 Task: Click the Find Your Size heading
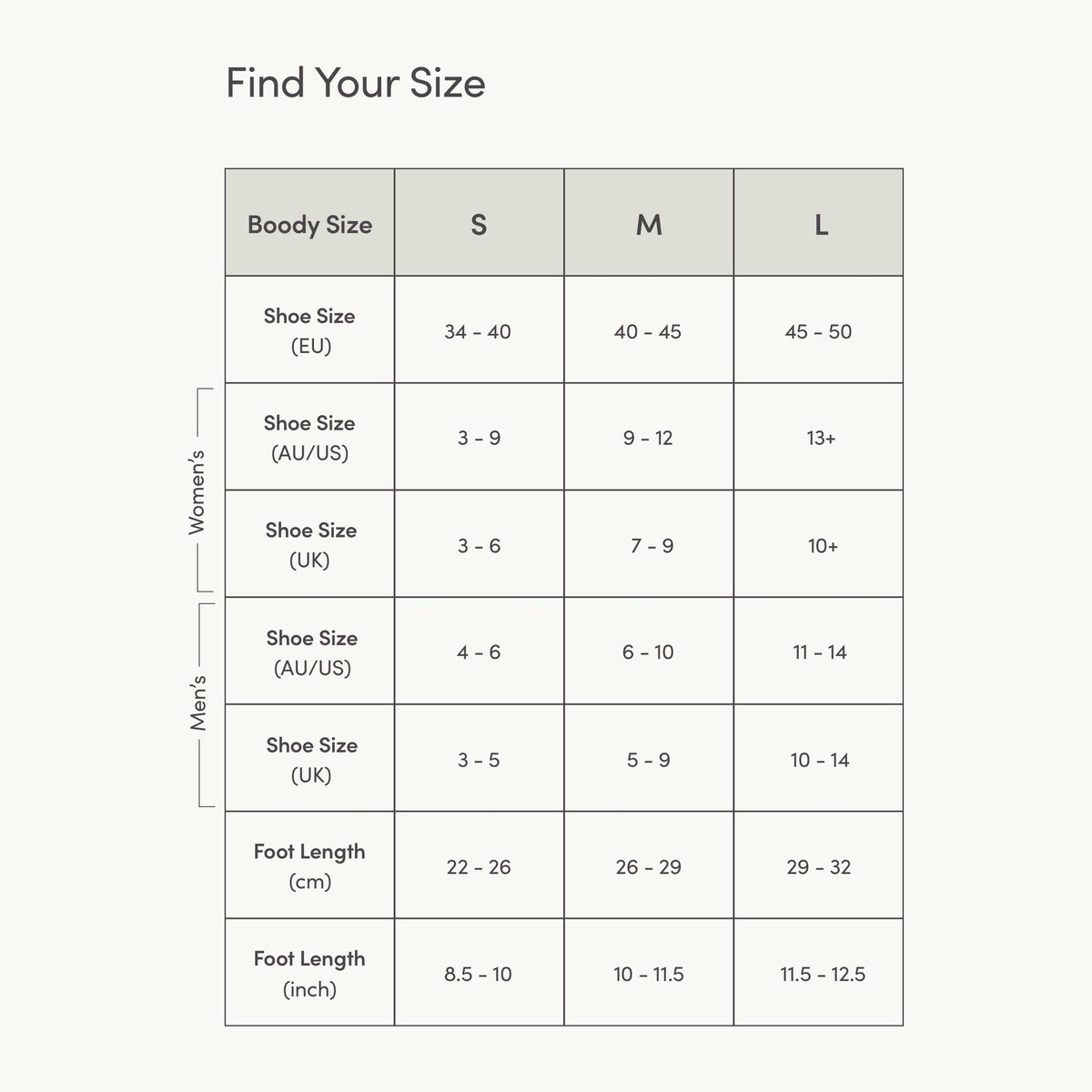click(x=355, y=83)
